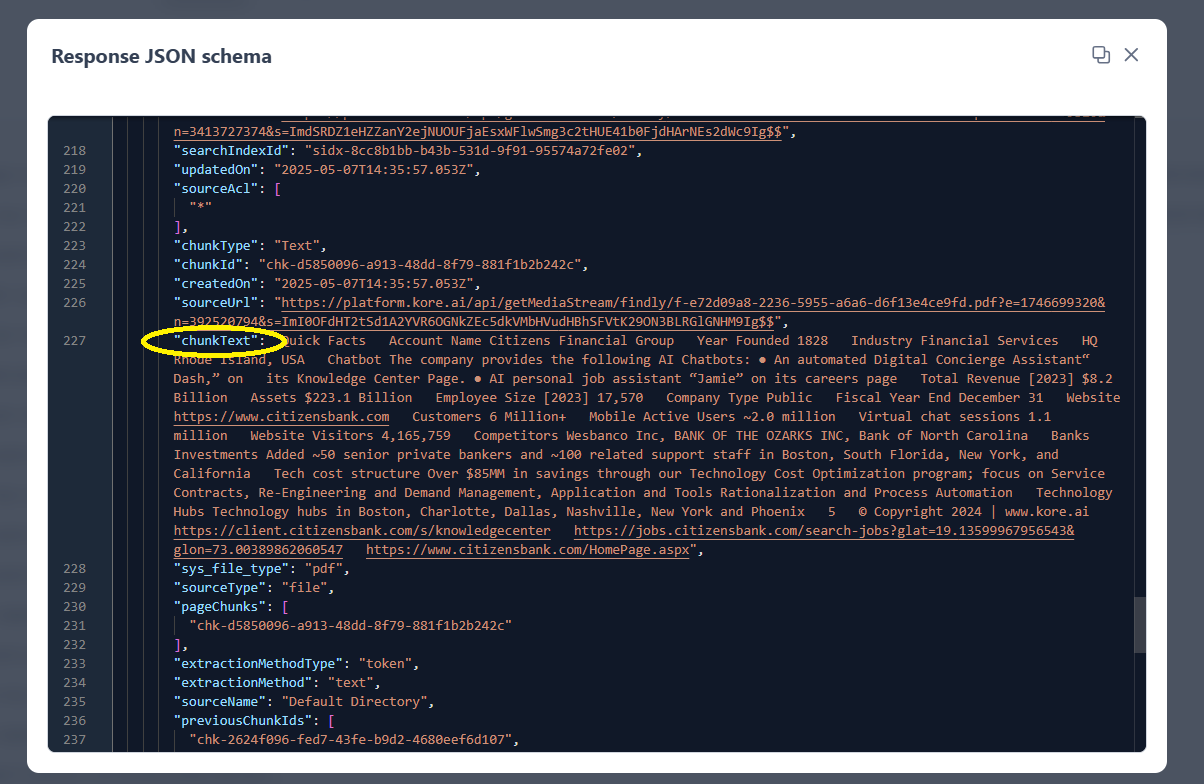The height and width of the screenshot is (784, 1204).
Task: Select line number 218 in the gutter
Action: 75,151
